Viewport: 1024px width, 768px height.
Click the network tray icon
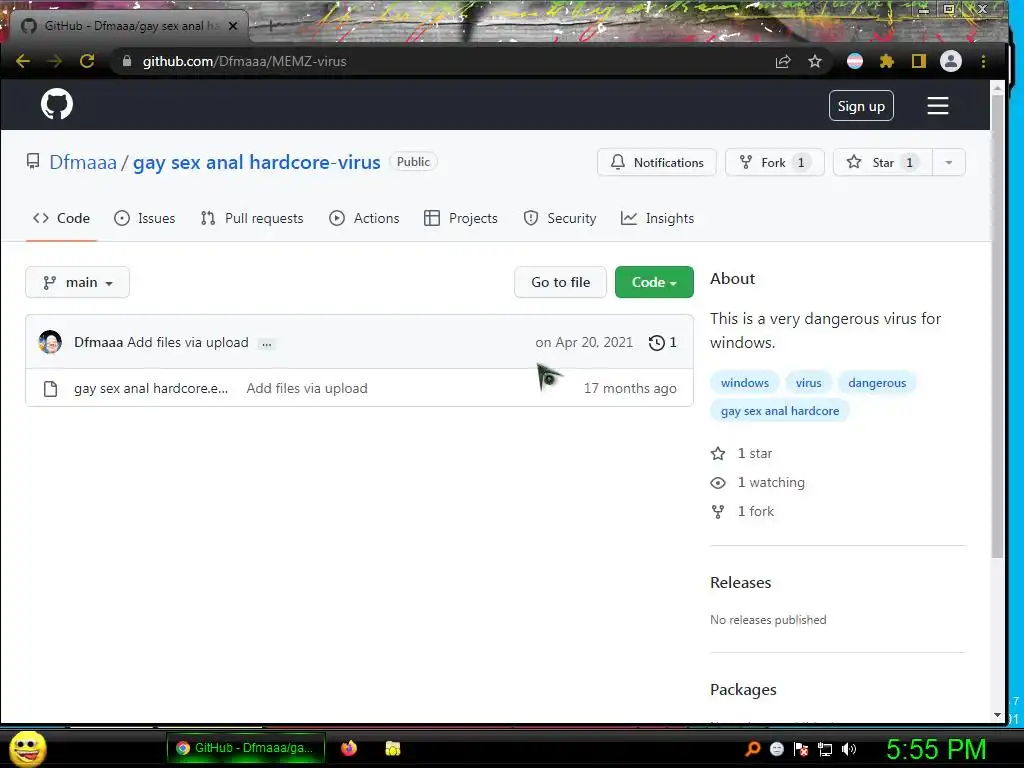pos(825,749)
